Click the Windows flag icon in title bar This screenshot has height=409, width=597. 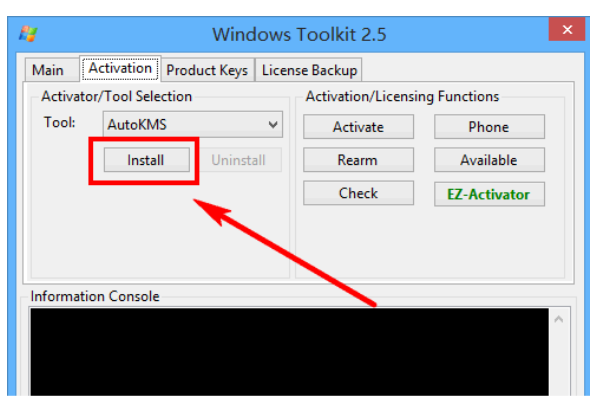[28, 34]
